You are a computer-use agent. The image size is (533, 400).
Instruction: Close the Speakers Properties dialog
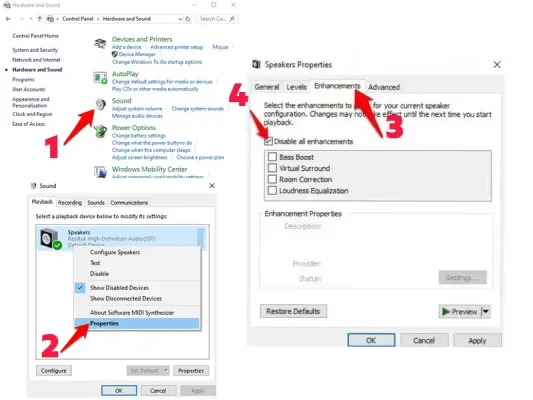coord(497,65)
